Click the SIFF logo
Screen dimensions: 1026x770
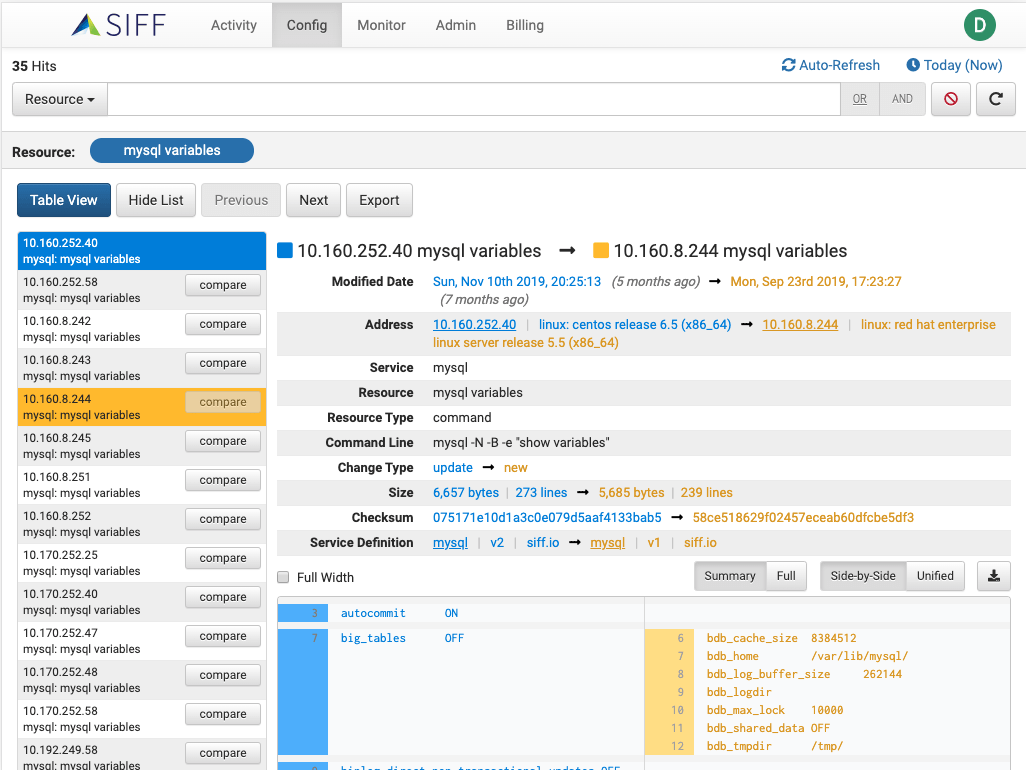point(118,25)
